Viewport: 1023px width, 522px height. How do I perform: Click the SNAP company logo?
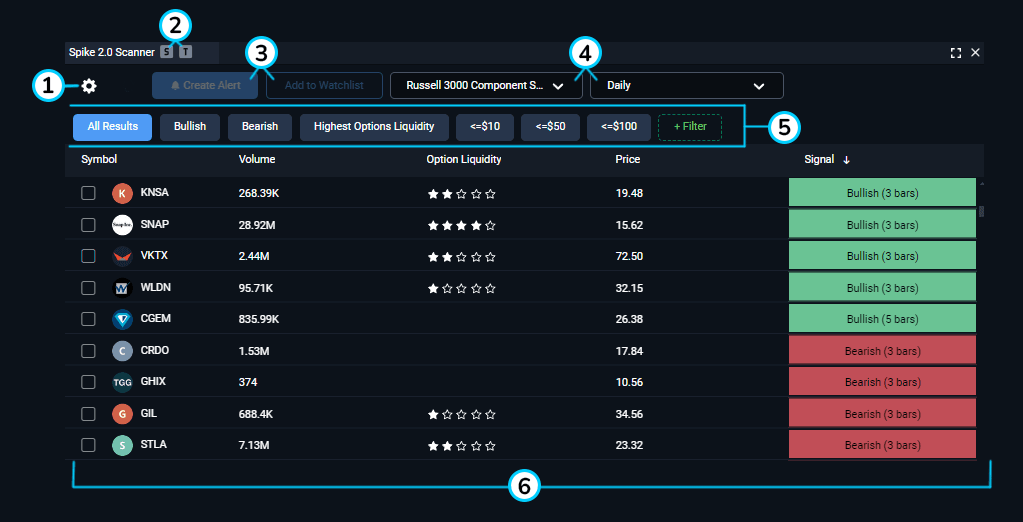[122, 224]
